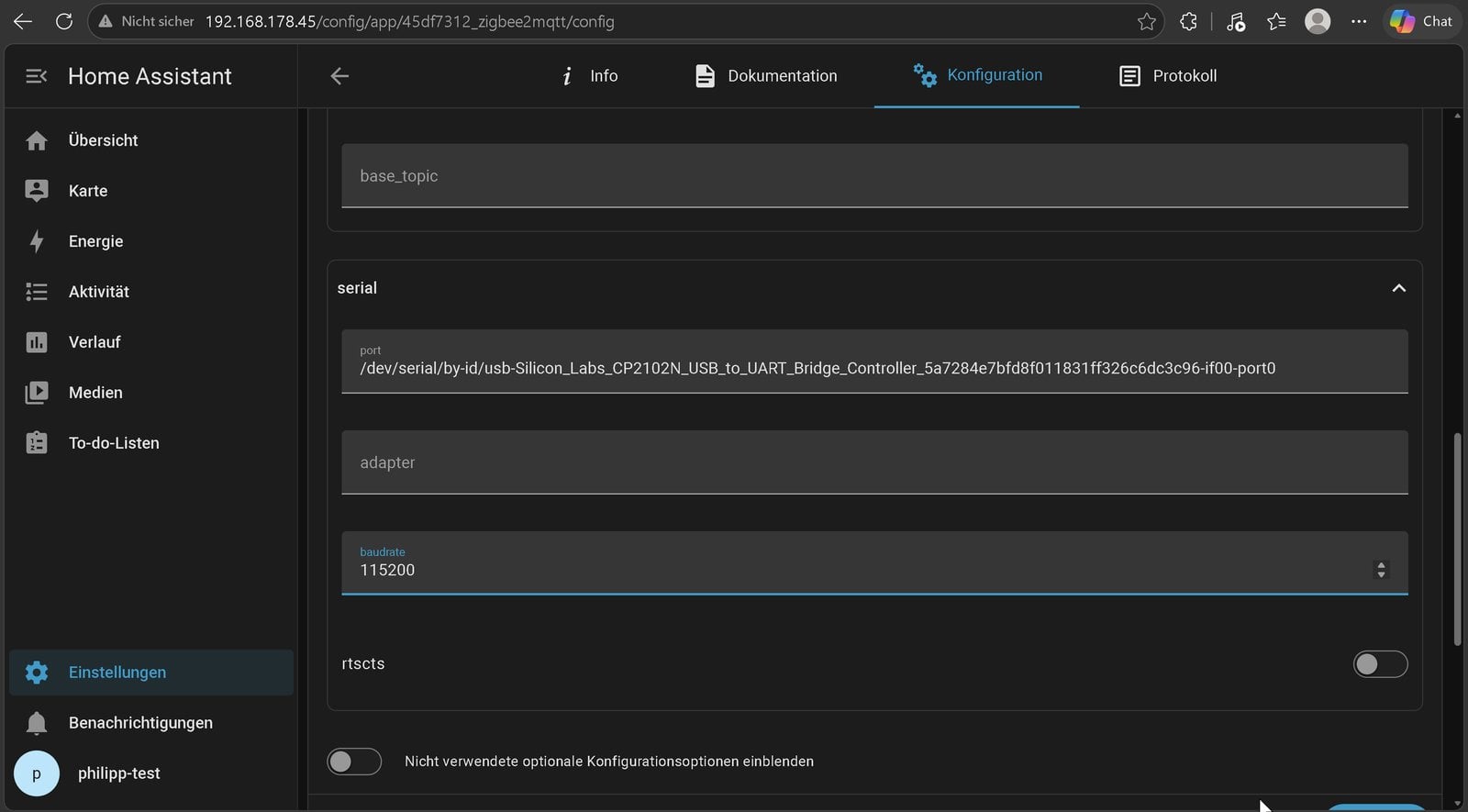
Task: Click the baudrate field value 115200
Action: 387,570
